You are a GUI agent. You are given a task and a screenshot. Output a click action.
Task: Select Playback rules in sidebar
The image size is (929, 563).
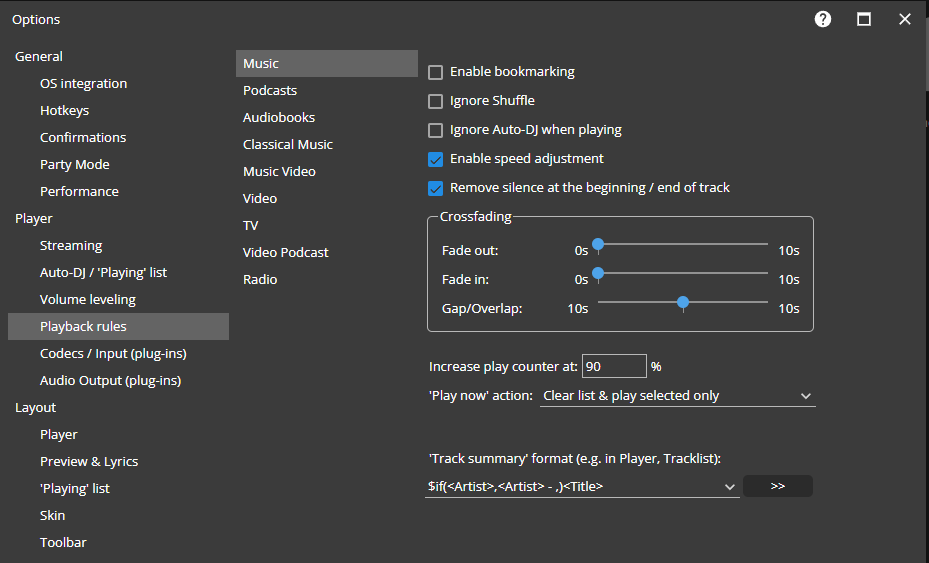(x=118, y=327)
